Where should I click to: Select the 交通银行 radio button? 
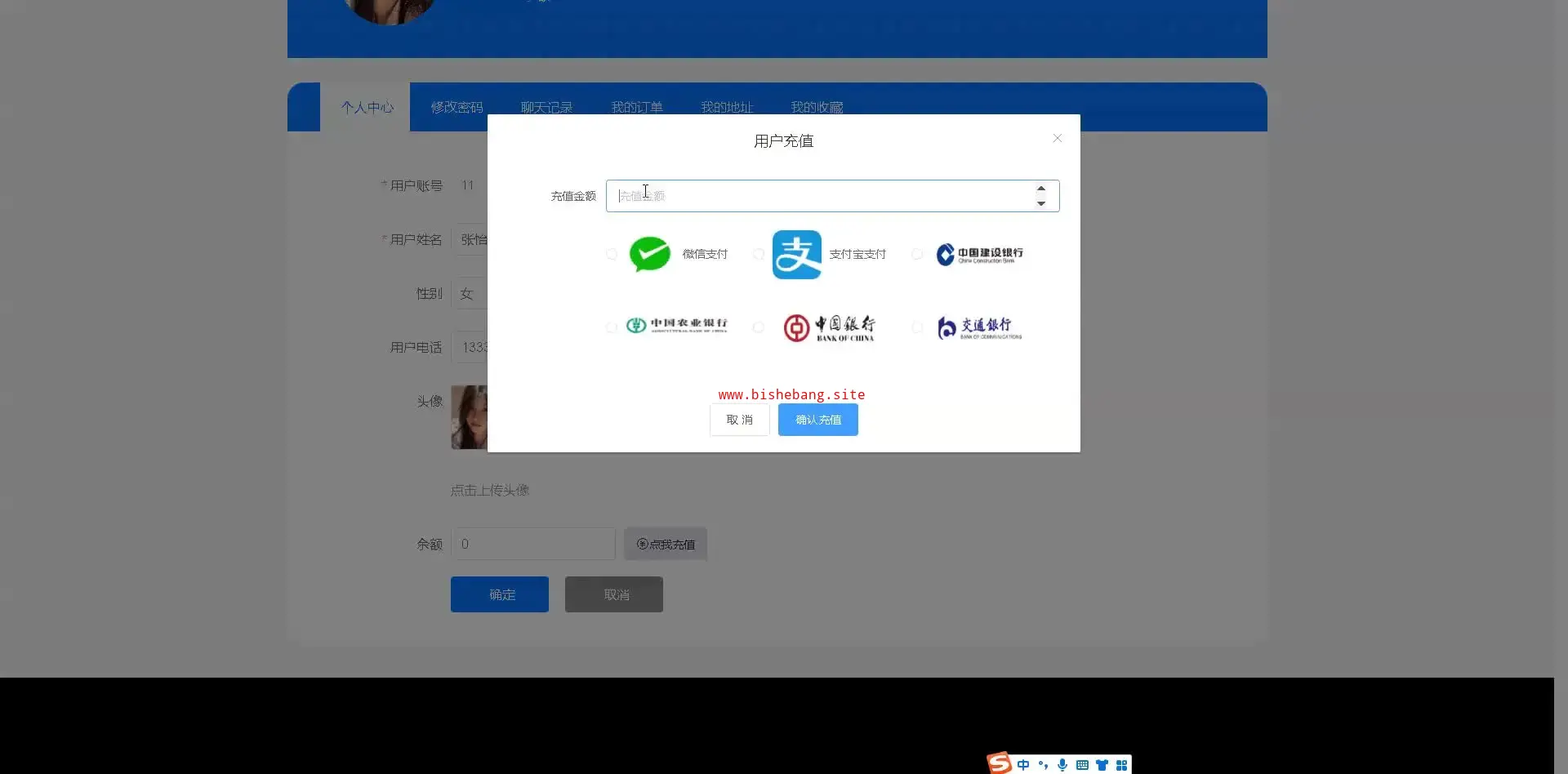917,327
